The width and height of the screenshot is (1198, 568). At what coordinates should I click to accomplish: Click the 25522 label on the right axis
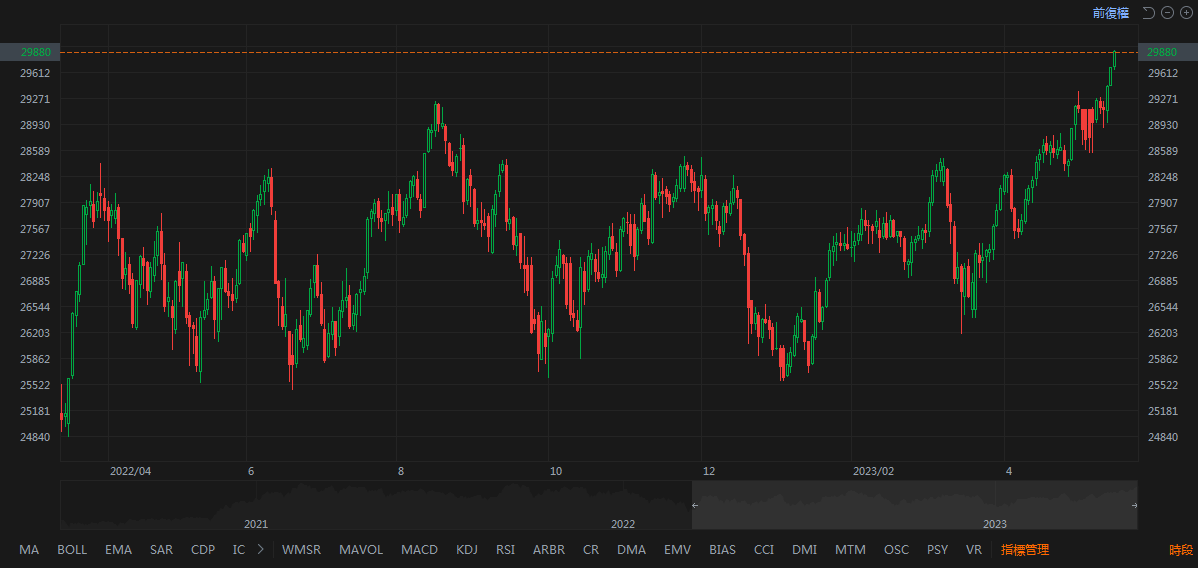(1163, 385)
